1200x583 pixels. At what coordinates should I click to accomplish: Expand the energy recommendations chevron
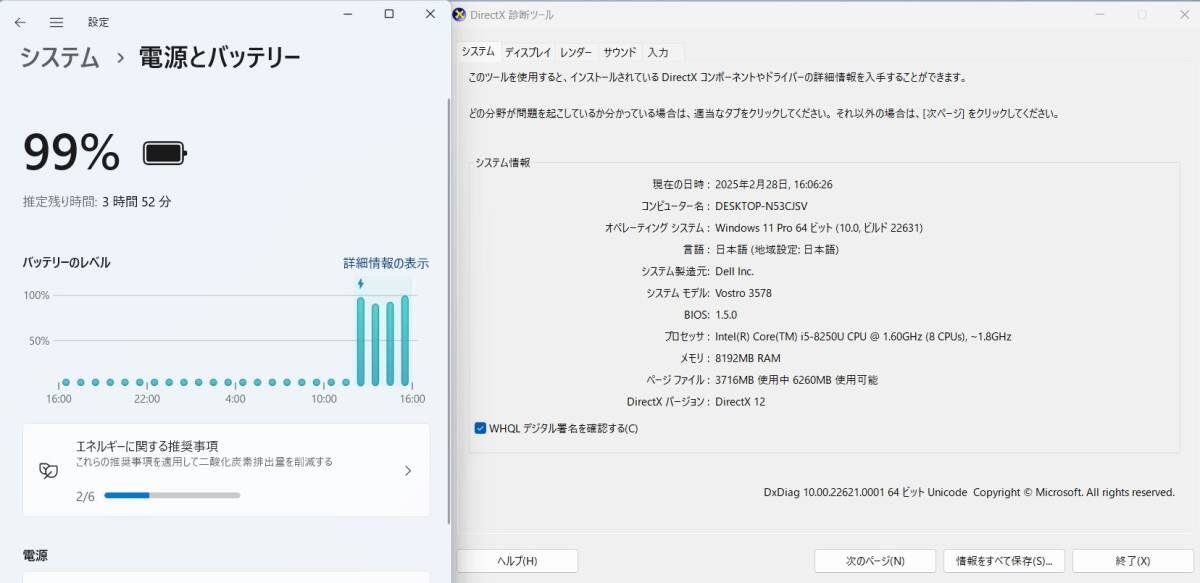(407, 470)
